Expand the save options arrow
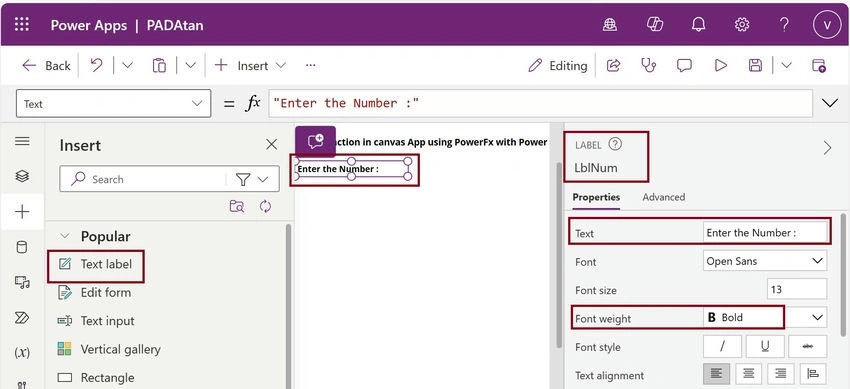 [x=787, y=66]
